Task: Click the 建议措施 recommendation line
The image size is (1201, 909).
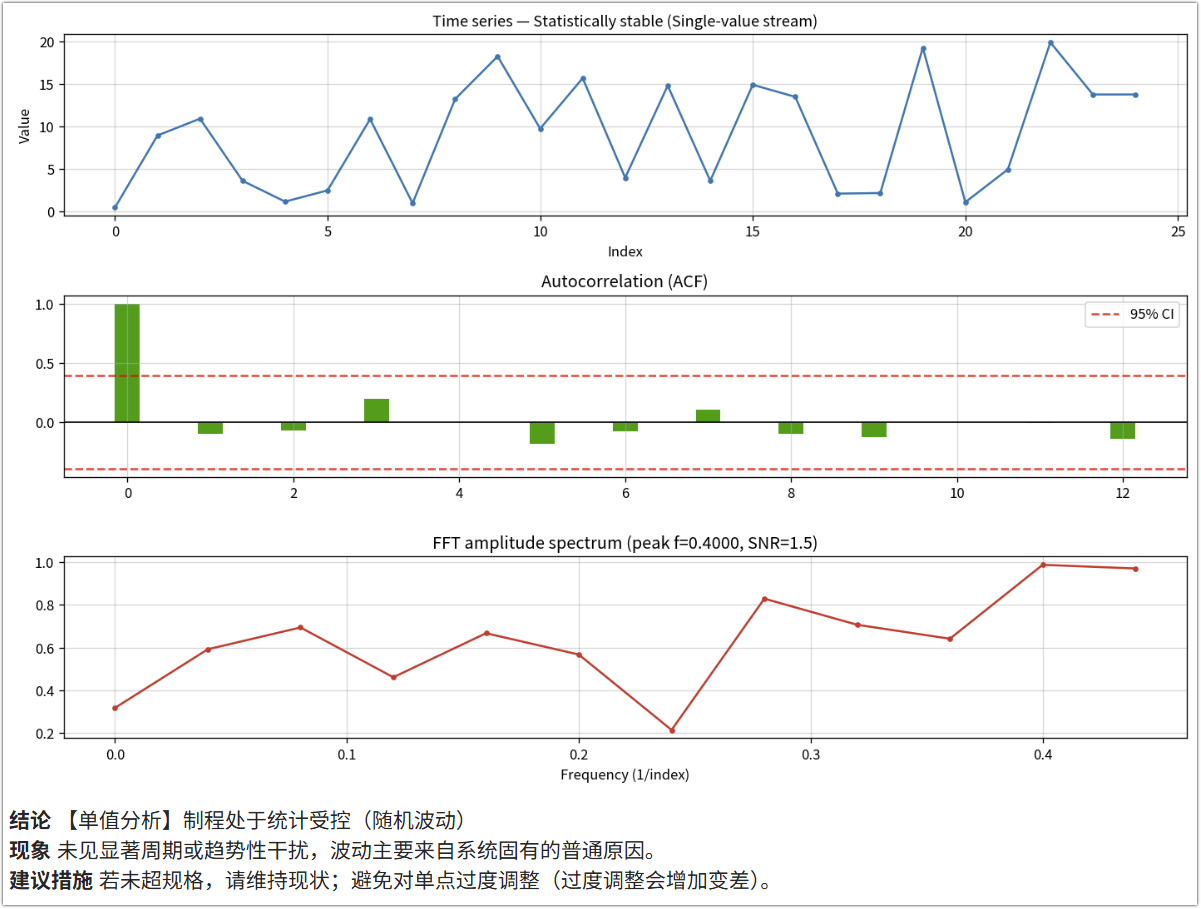Action: click(x=393, y=881)
